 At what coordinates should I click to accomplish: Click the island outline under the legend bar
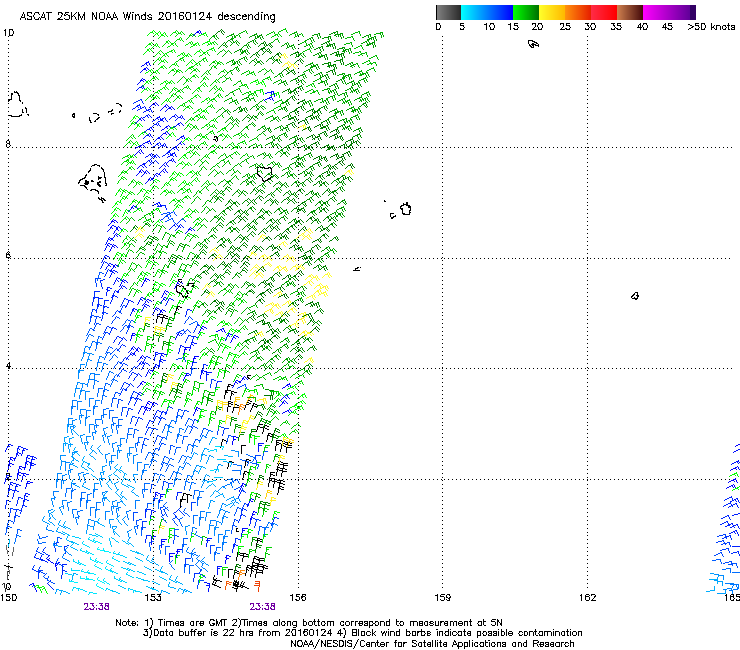533,44
